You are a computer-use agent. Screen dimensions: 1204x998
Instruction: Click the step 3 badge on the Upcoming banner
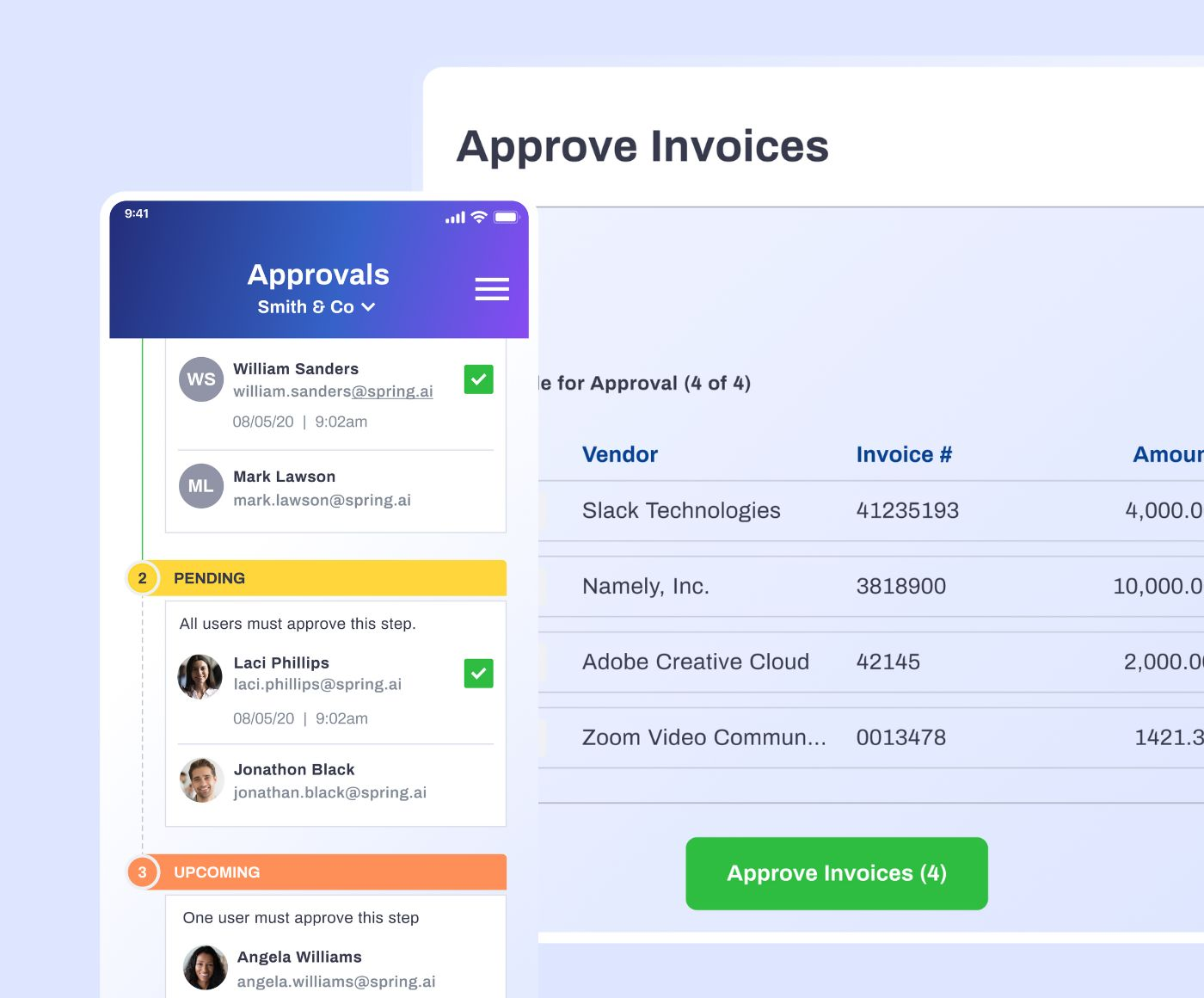142,872
